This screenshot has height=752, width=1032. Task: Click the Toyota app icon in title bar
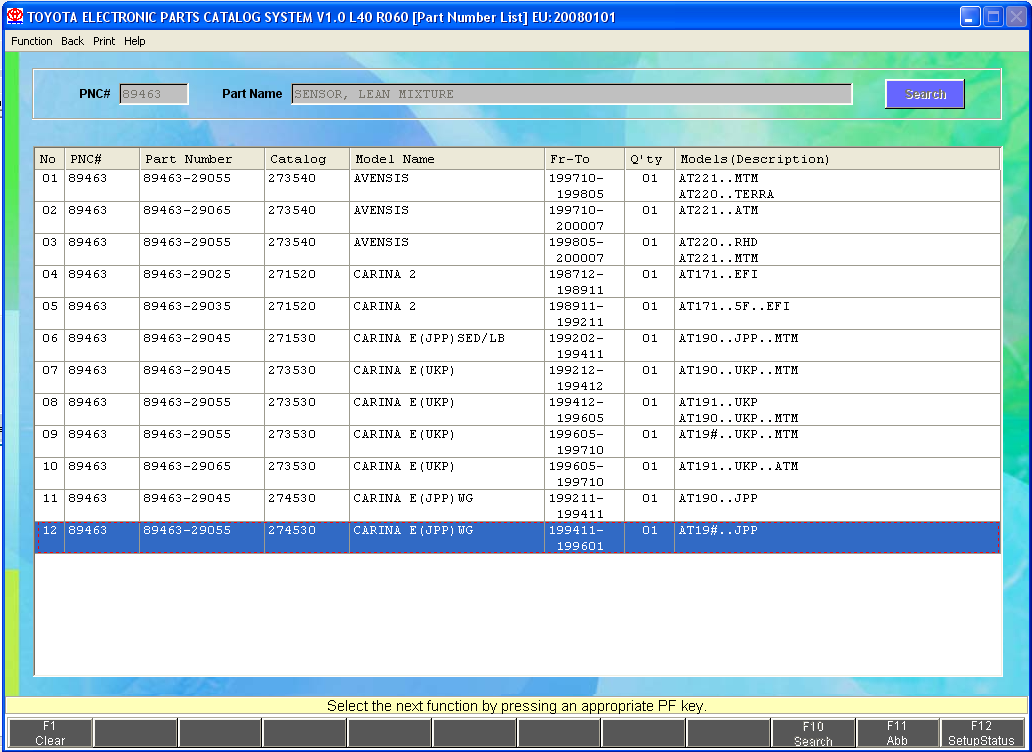(15, 17)
